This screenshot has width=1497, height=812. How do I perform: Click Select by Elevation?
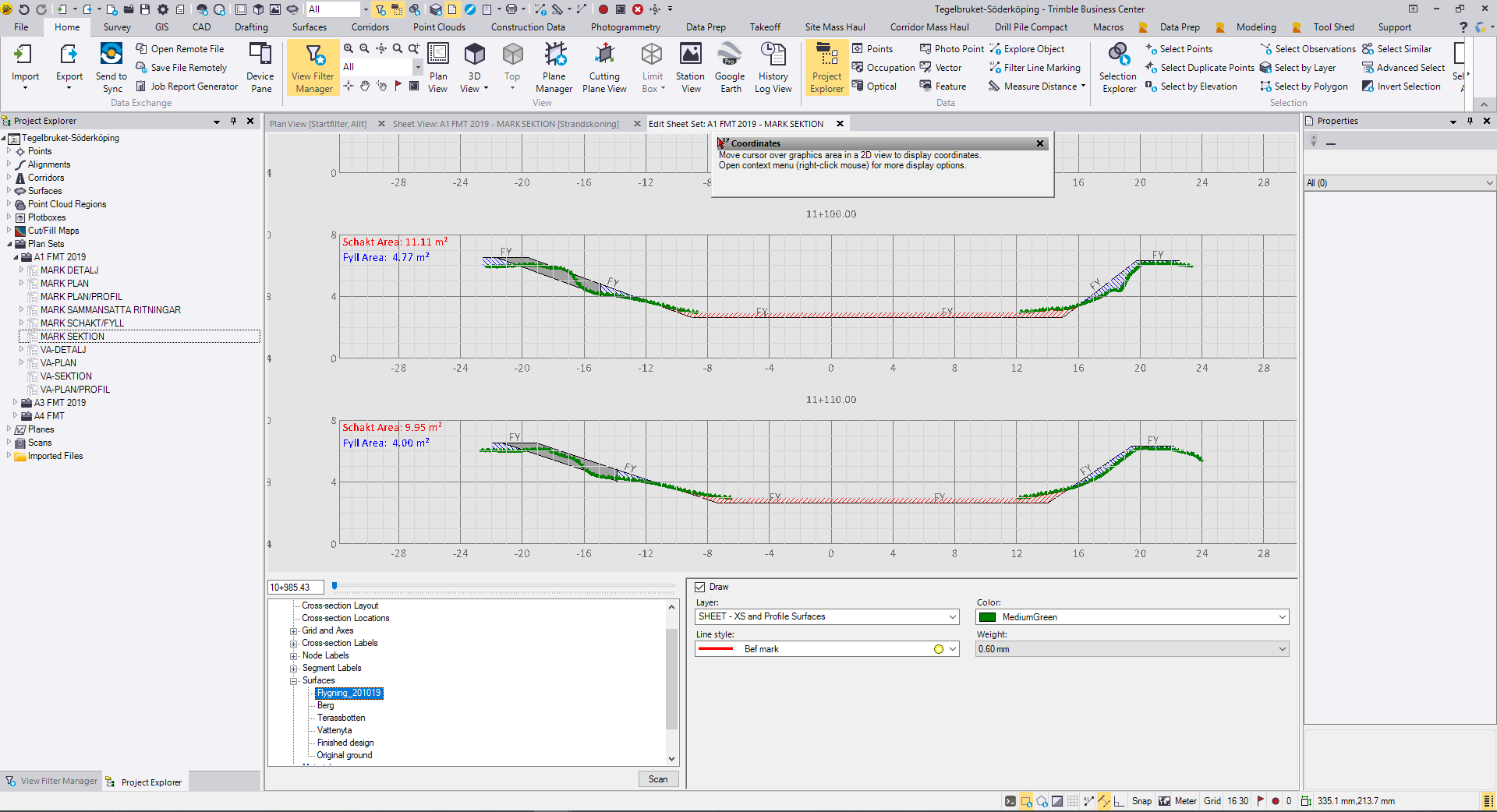(x=1198, y=86)
